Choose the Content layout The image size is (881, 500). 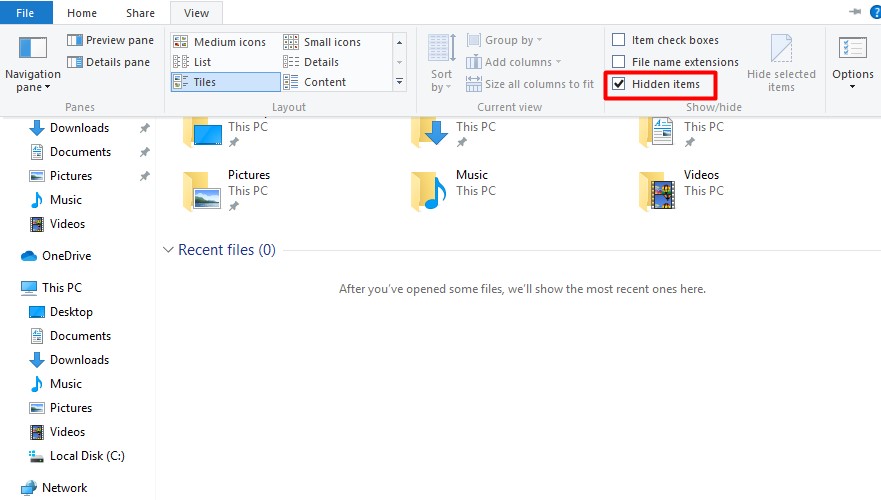click(315, 82)
